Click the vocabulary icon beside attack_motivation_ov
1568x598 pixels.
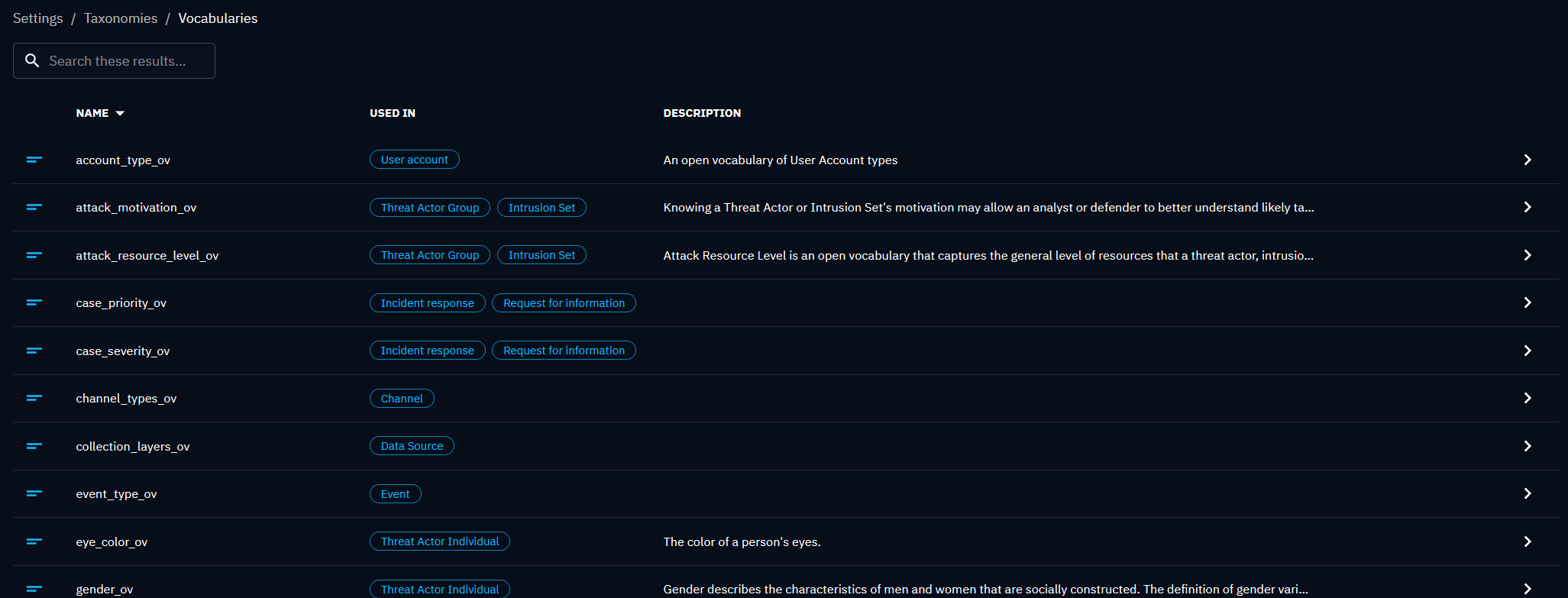coord(34,207)
